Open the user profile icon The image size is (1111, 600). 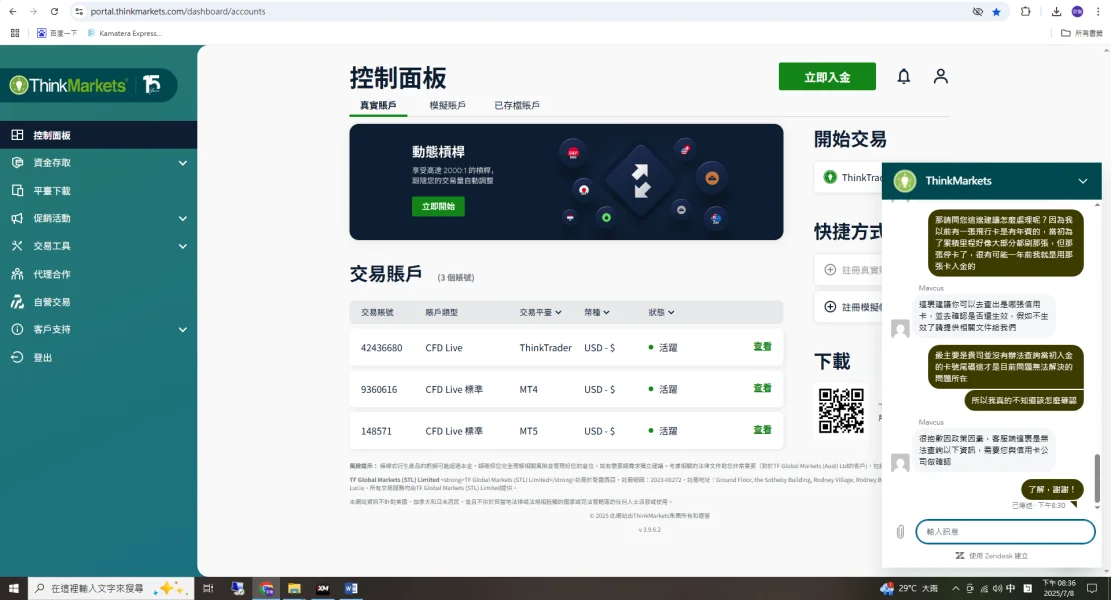click(x=940, y=77)
